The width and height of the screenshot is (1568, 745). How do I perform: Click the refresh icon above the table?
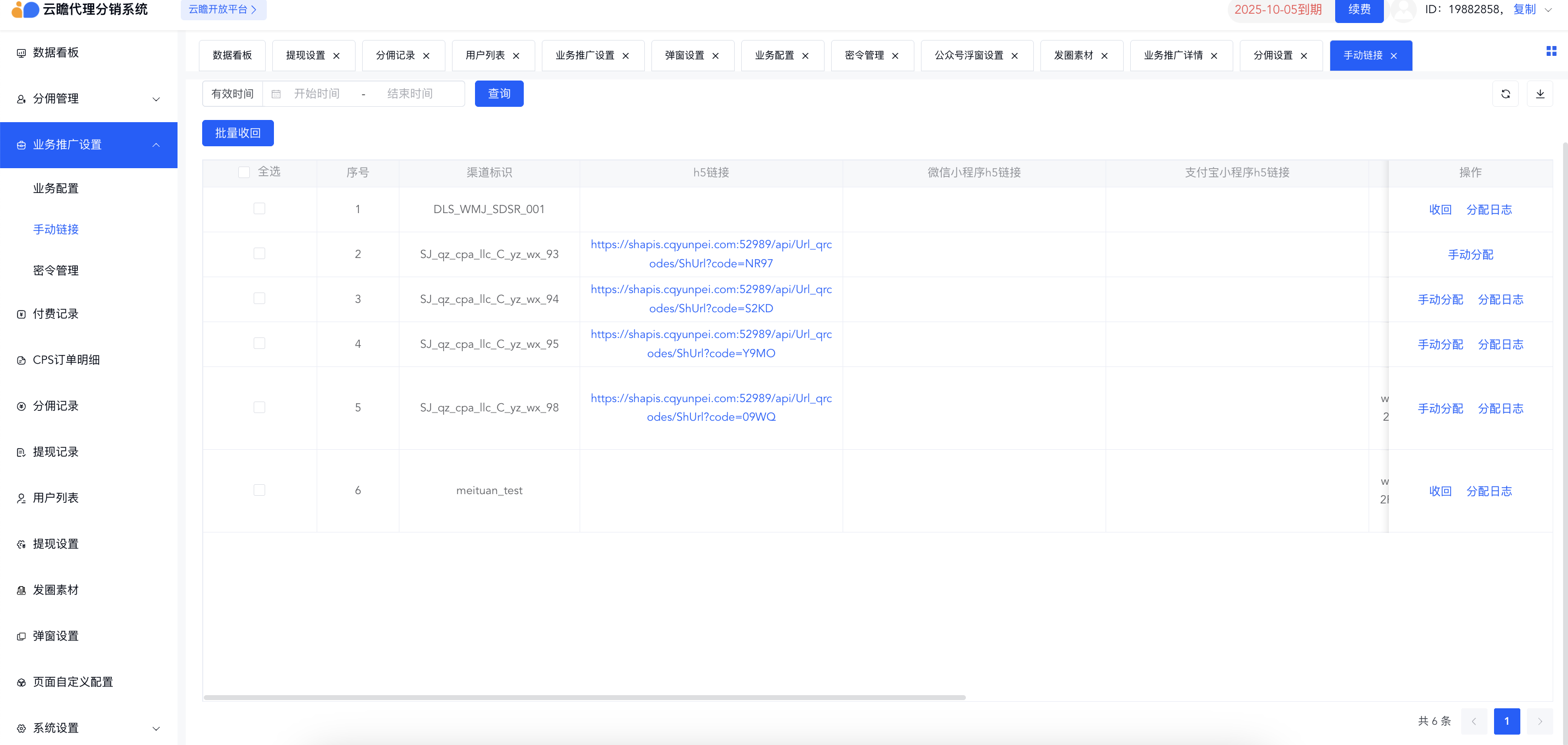[1506, 94]
